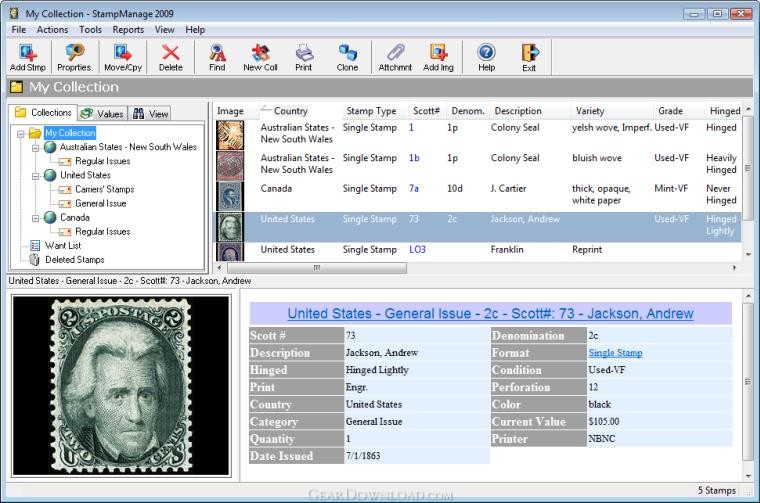760x503 pixels.
Task: Click the red Delete toolbar icon
Action: tap(171, 57)
